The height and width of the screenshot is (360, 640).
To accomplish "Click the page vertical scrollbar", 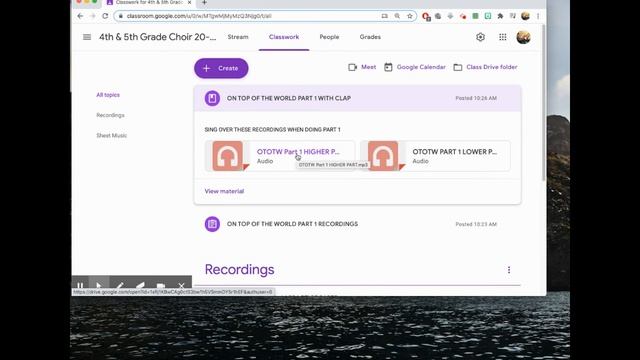I will 544,102.
